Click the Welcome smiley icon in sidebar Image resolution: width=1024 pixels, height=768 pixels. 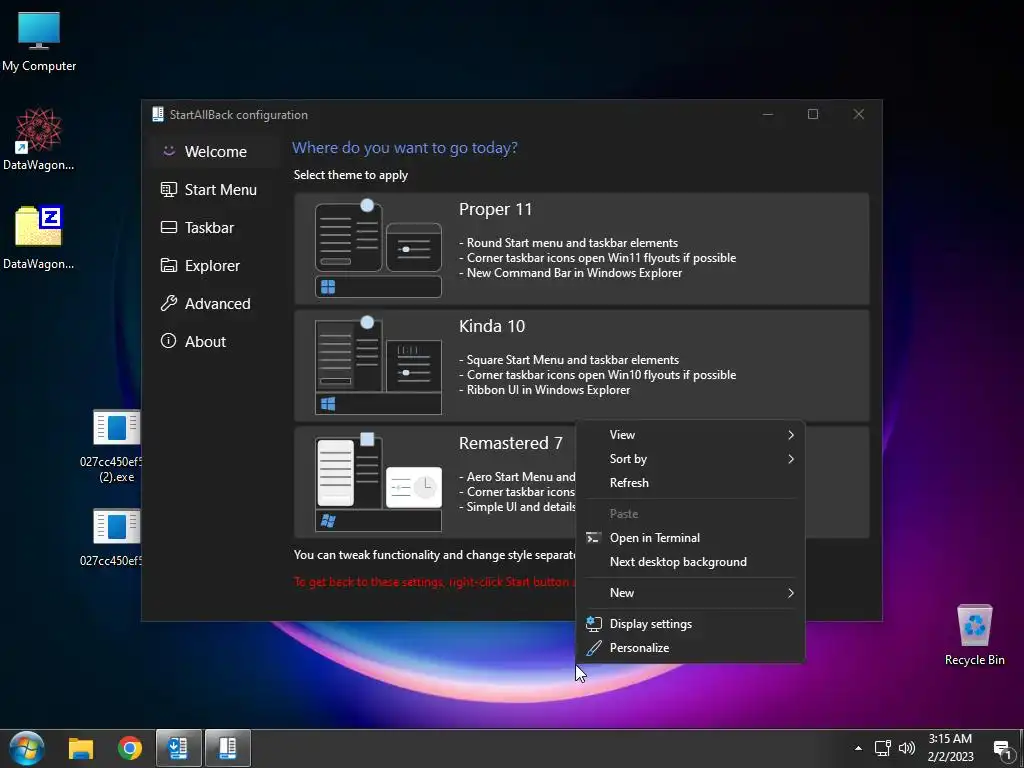pyautogui.click(x=168, y=151)
